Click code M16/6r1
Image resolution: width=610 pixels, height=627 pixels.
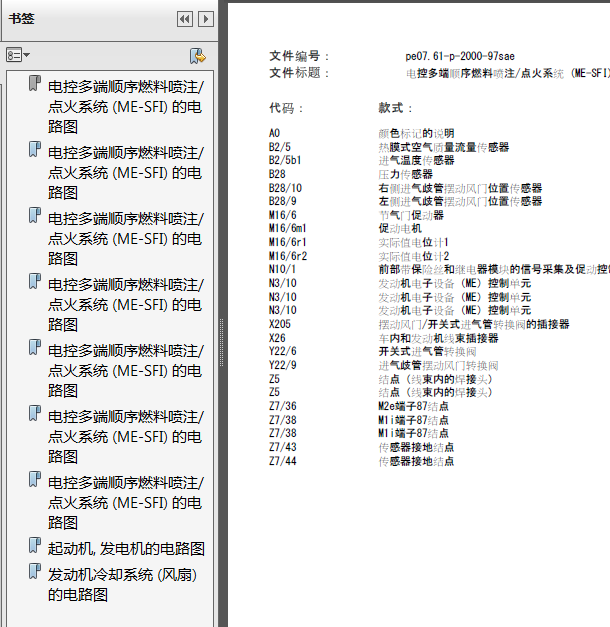(x=288, y=242)
